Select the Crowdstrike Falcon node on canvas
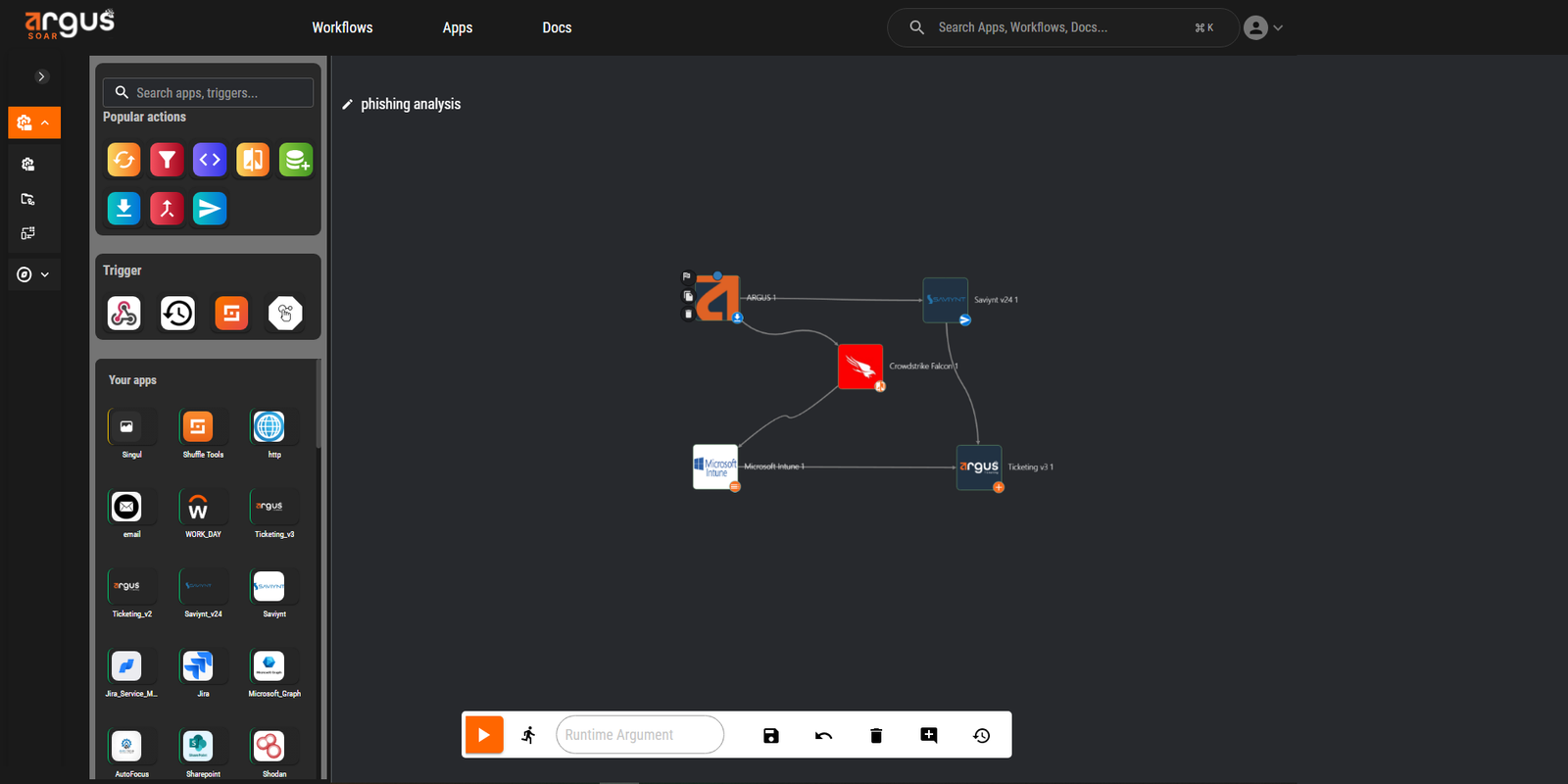Viewport: 1568px width, 784px height. [860, 367]
